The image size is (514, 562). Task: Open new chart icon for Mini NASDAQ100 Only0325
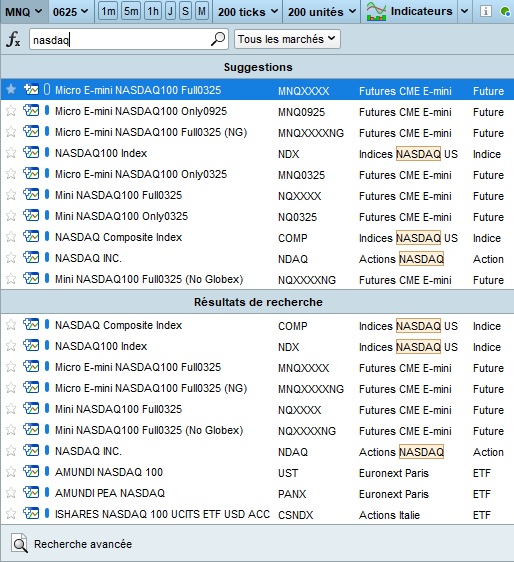coord(31,215)
